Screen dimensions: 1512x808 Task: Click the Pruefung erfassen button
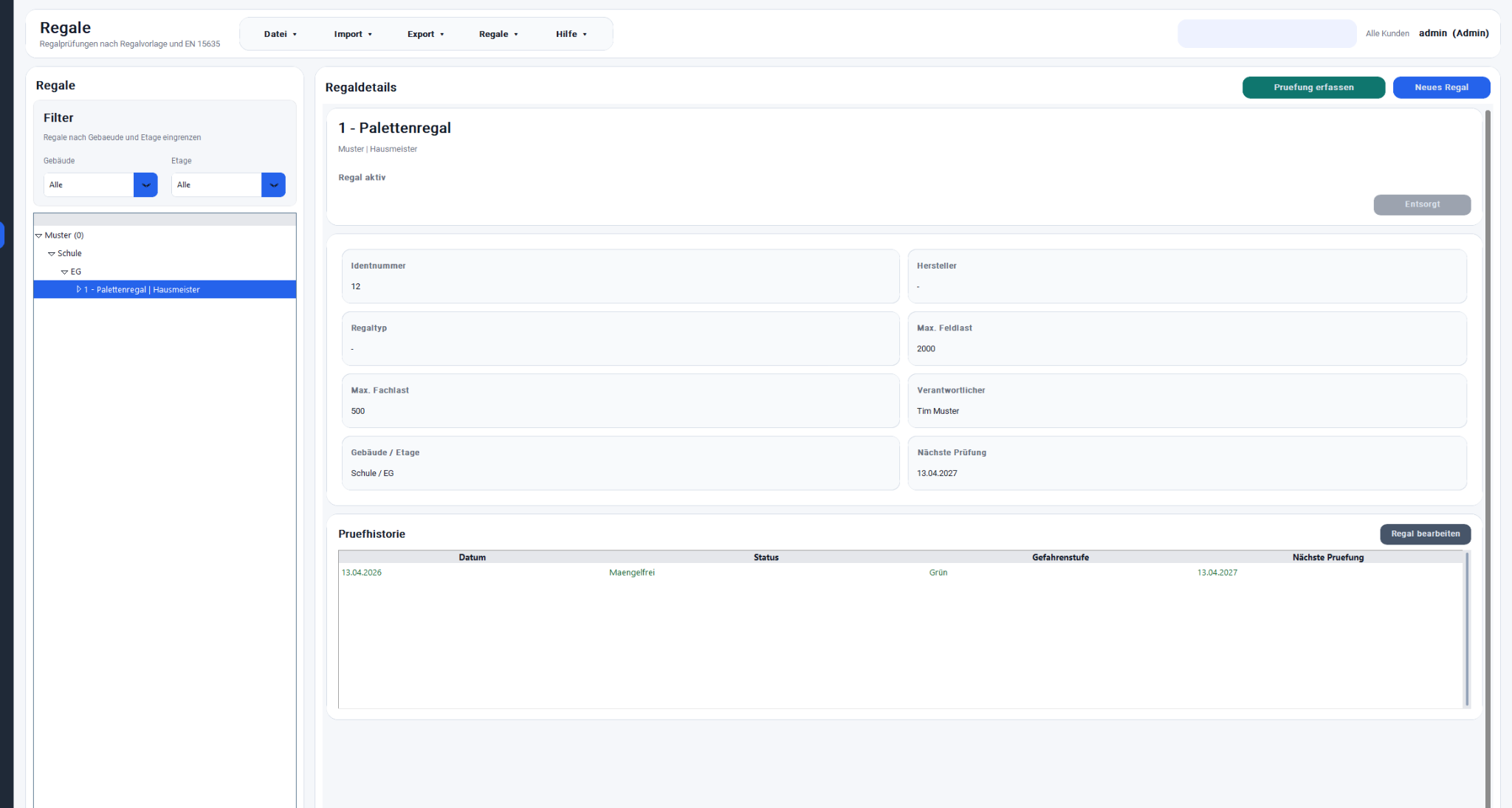[1313, 87]
